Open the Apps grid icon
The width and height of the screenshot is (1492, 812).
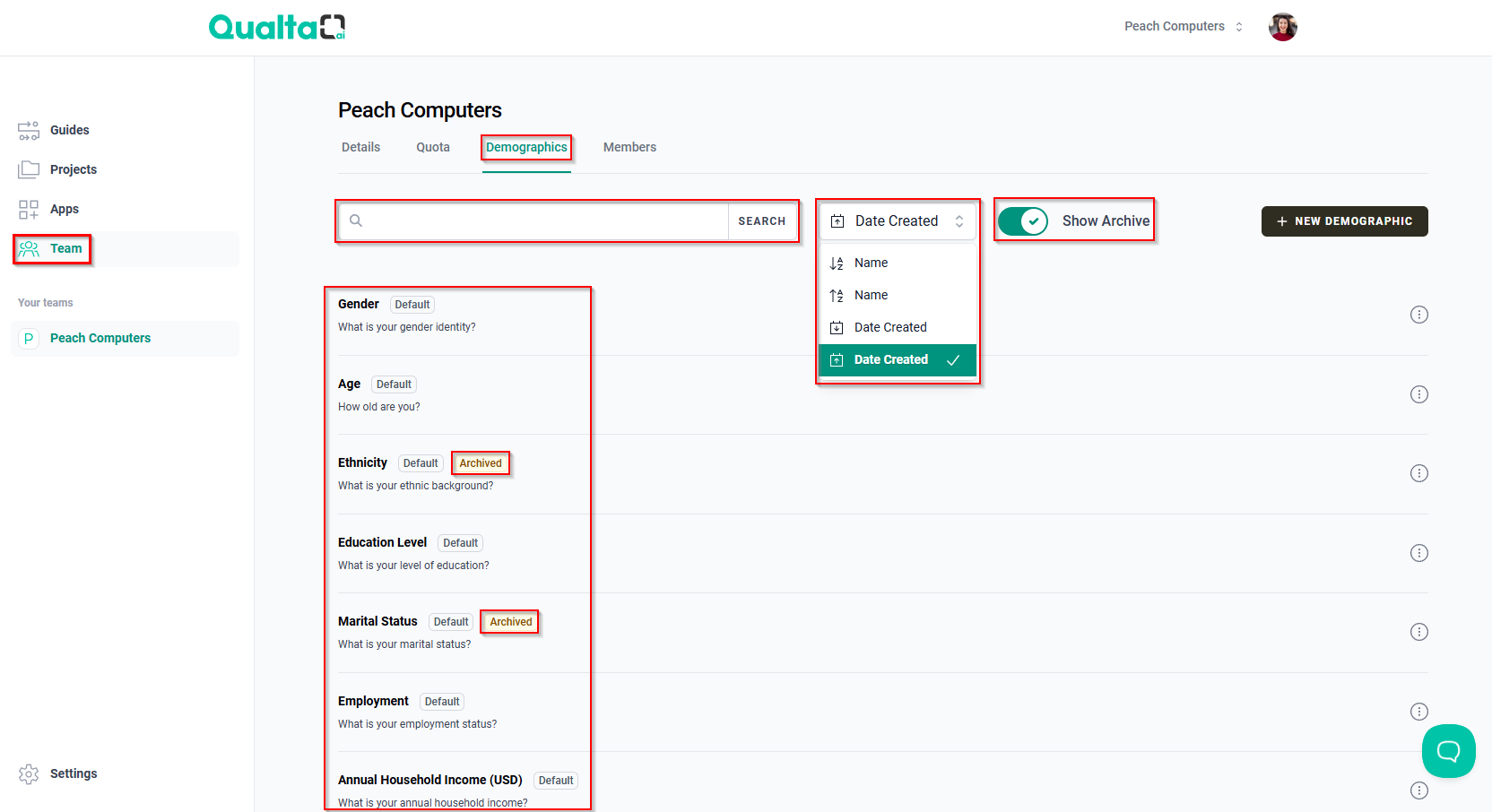click(x=29, y=209)
